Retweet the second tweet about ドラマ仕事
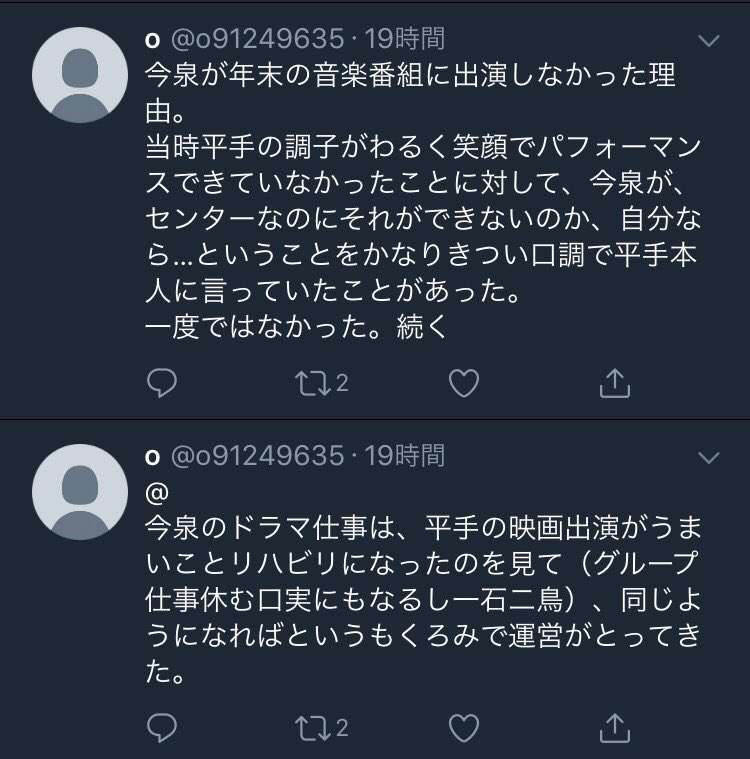Screen dimensions: 750x759 coord(313,728)
